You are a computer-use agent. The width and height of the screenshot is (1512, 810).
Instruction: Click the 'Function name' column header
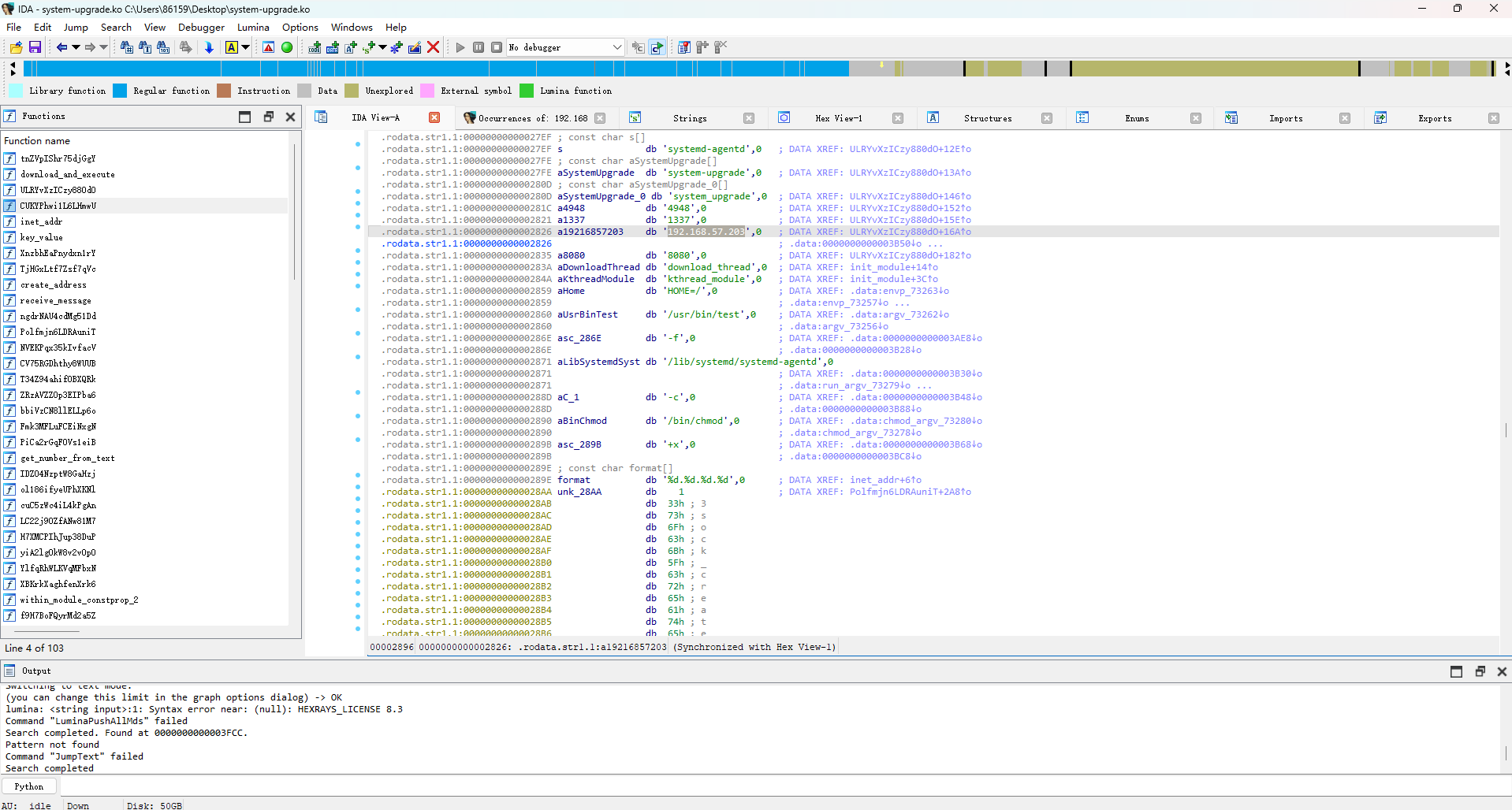[146, 140]
